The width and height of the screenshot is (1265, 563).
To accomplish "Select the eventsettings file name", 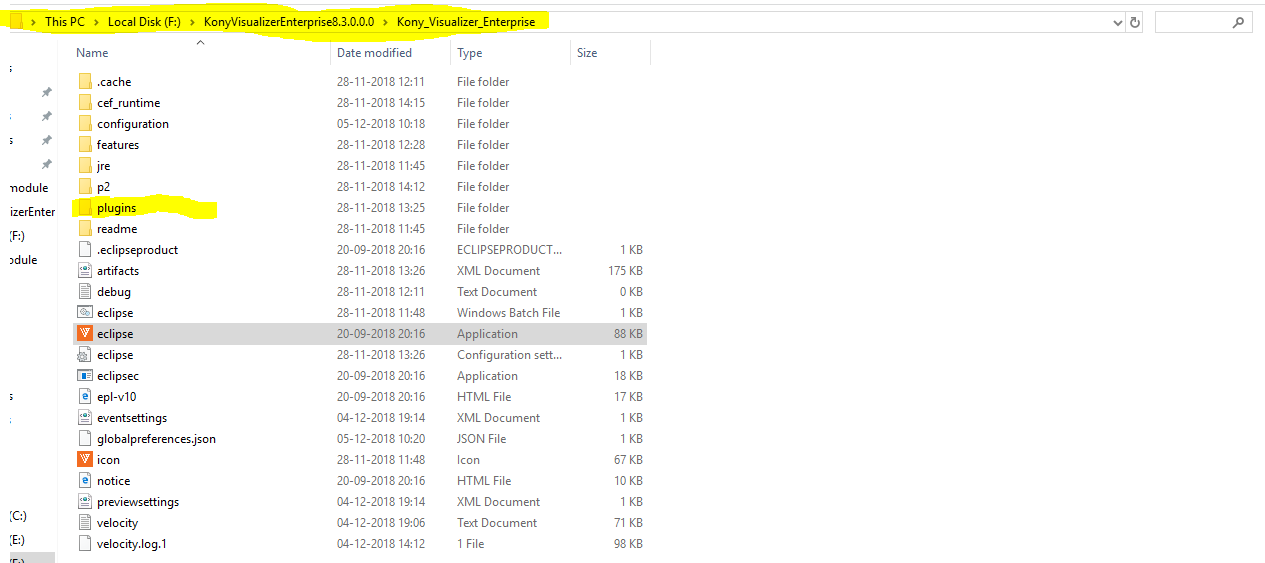I will (x=132, y=418).
